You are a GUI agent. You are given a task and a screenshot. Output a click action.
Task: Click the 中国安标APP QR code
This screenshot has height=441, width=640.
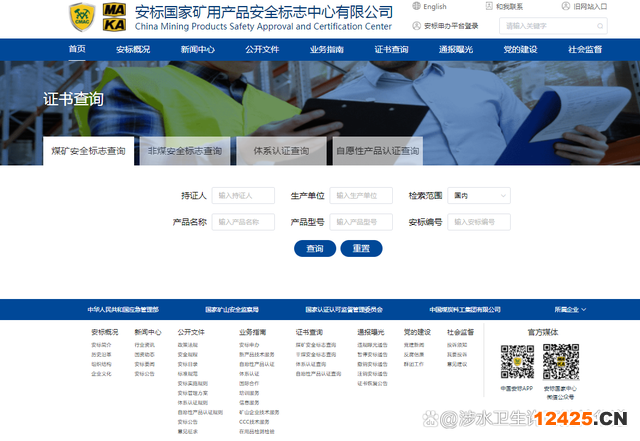click(517, 362)
